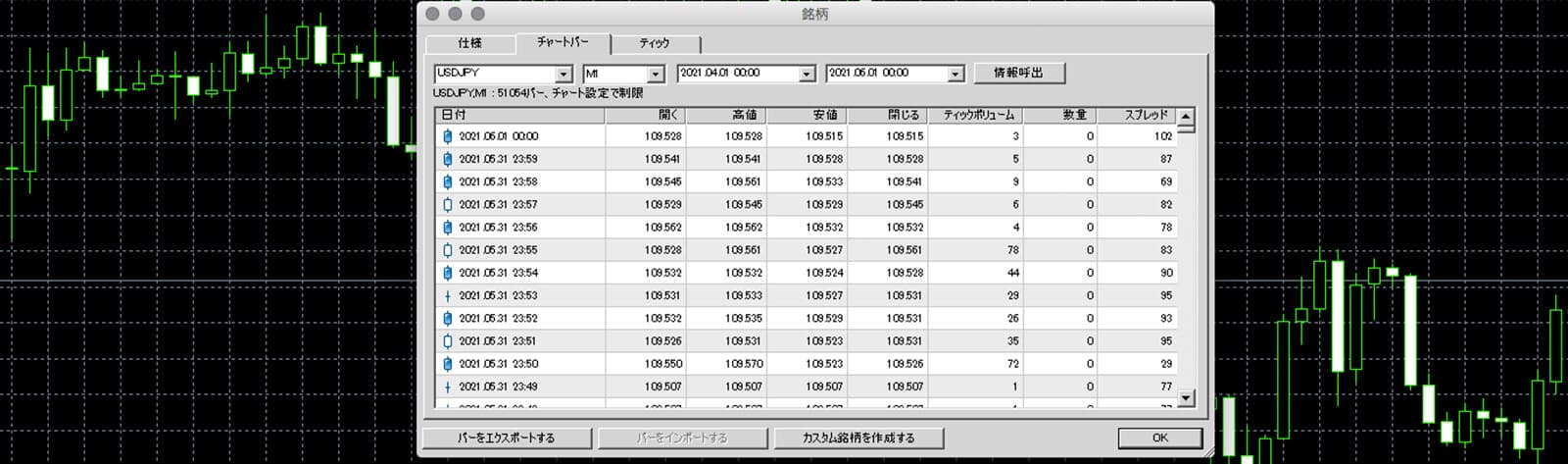This screenshot has height=464, width=1568.
Task: Switch to the 仕様 tab
Action: (469, 43)
